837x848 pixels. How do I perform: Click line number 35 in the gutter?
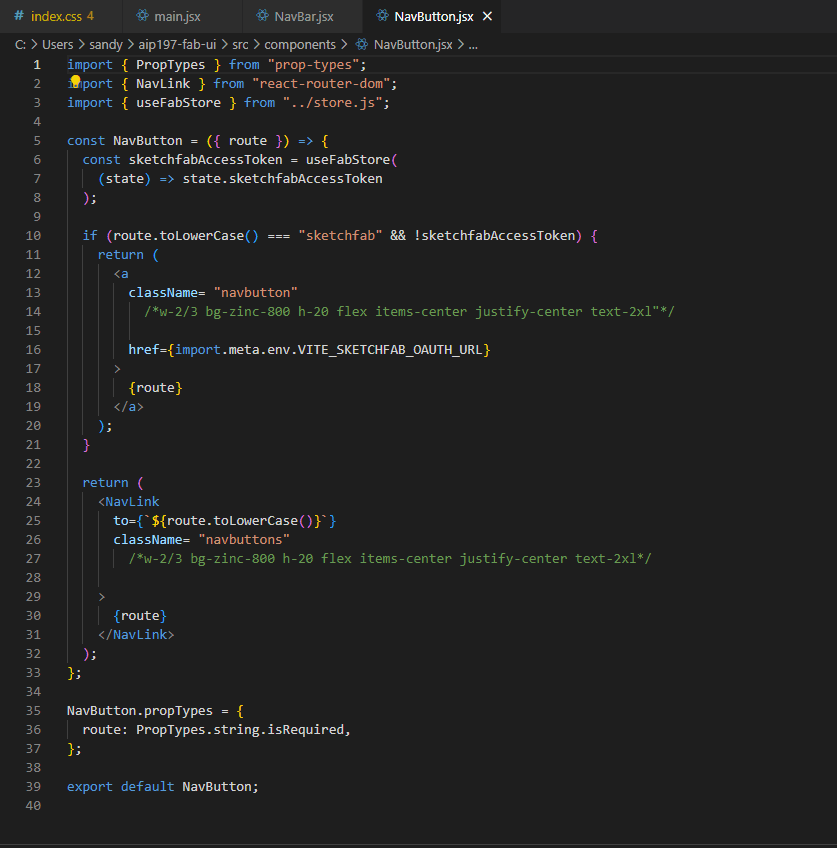click(x=34, y=710)
